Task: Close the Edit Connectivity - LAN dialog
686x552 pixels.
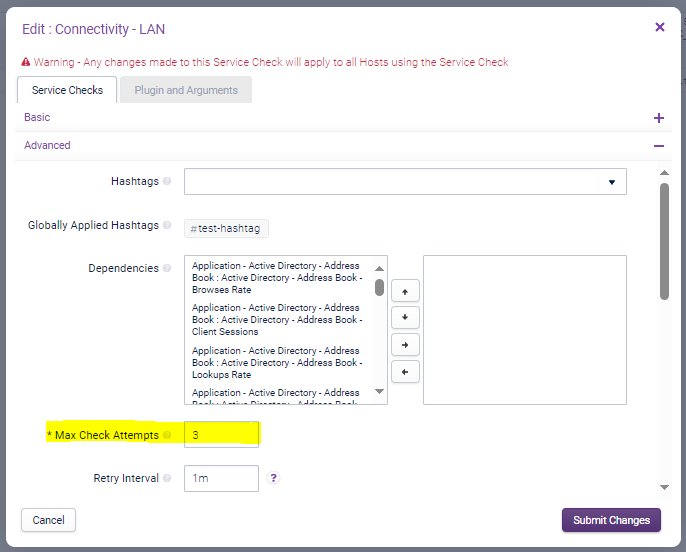Action: 660,28
